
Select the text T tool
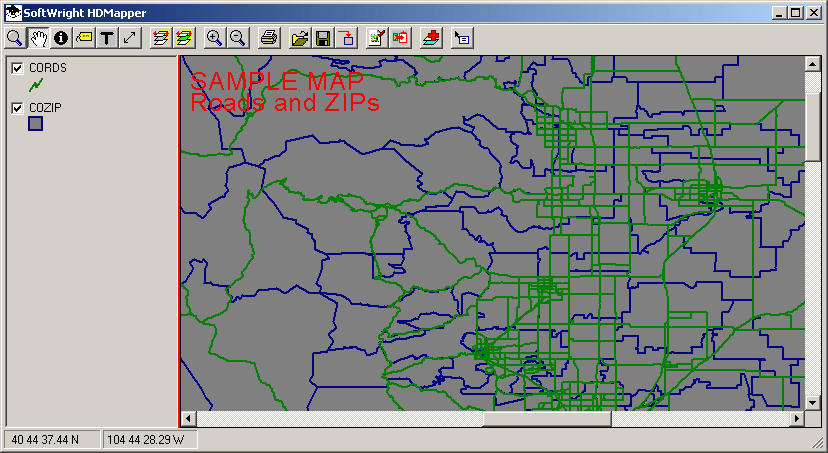(x=107, y=38)
